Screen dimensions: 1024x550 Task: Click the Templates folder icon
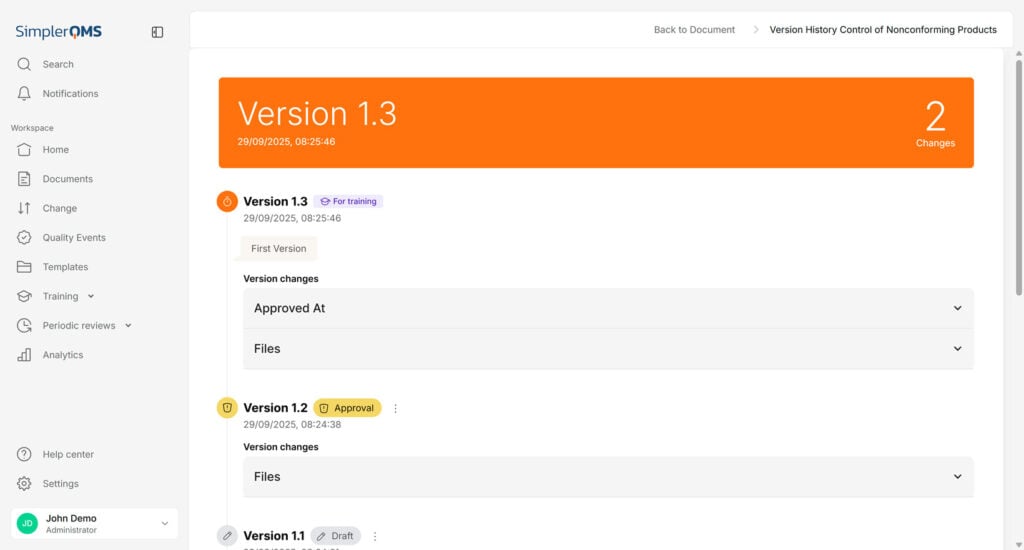pyautogui.click(x=24, y=267)
